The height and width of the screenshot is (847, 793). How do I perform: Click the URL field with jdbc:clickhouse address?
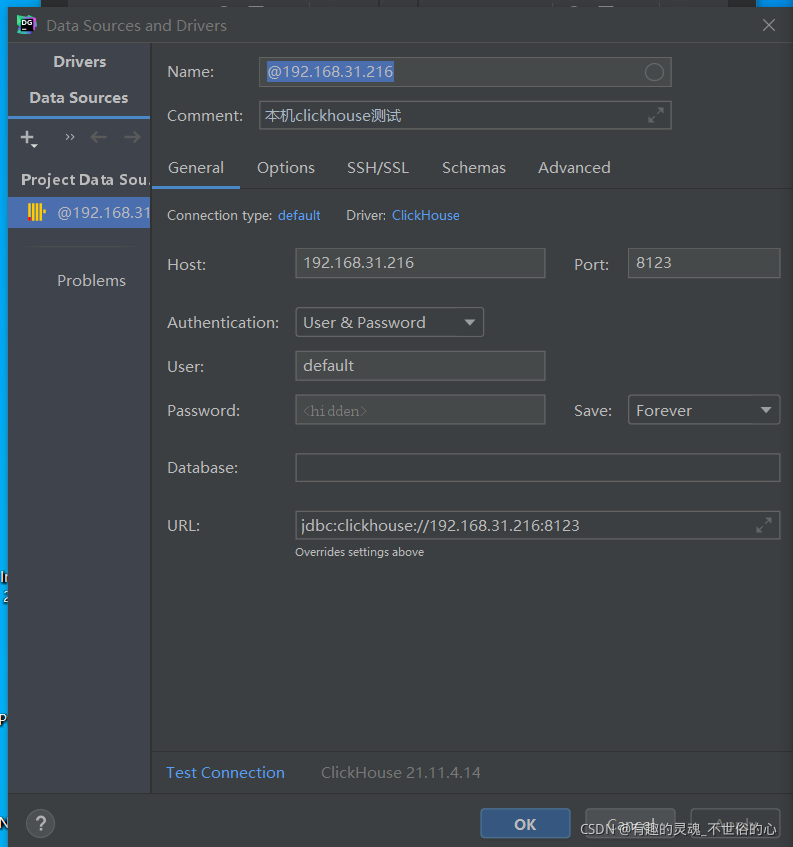pos(537,525)
